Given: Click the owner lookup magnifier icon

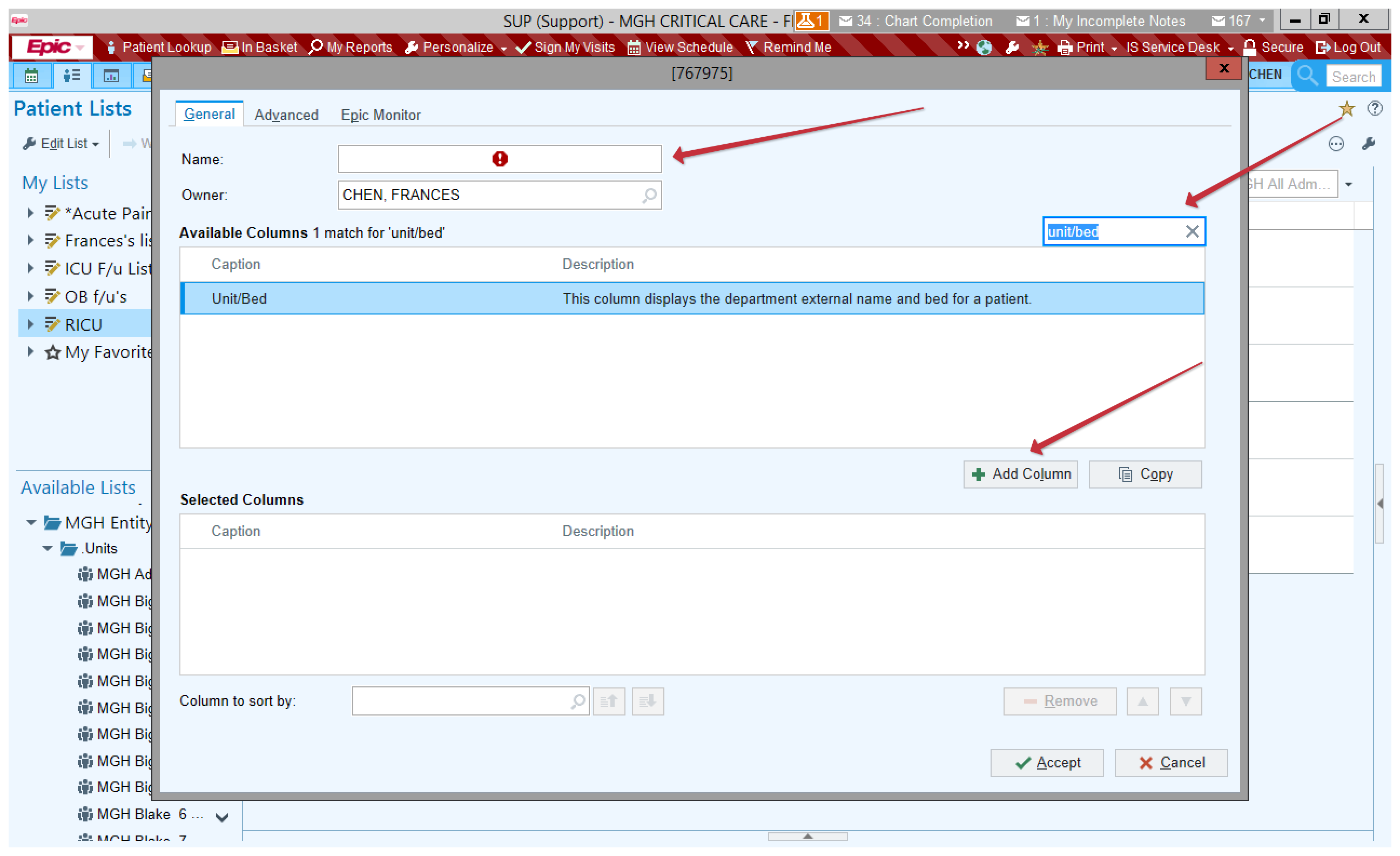Looking at the screenshot, I should [649, 196].
